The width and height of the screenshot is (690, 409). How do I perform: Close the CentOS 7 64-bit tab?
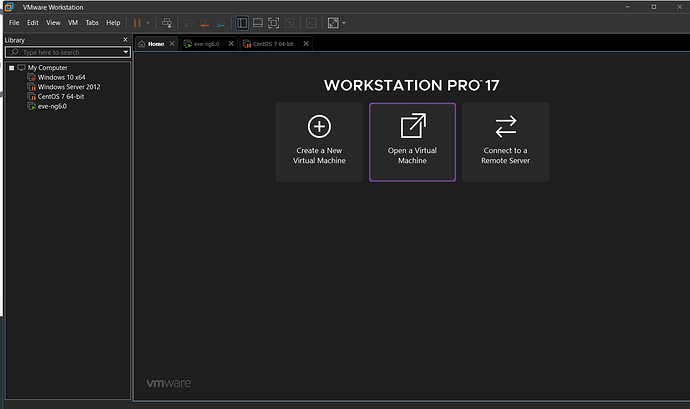click(x=306, y=44)
